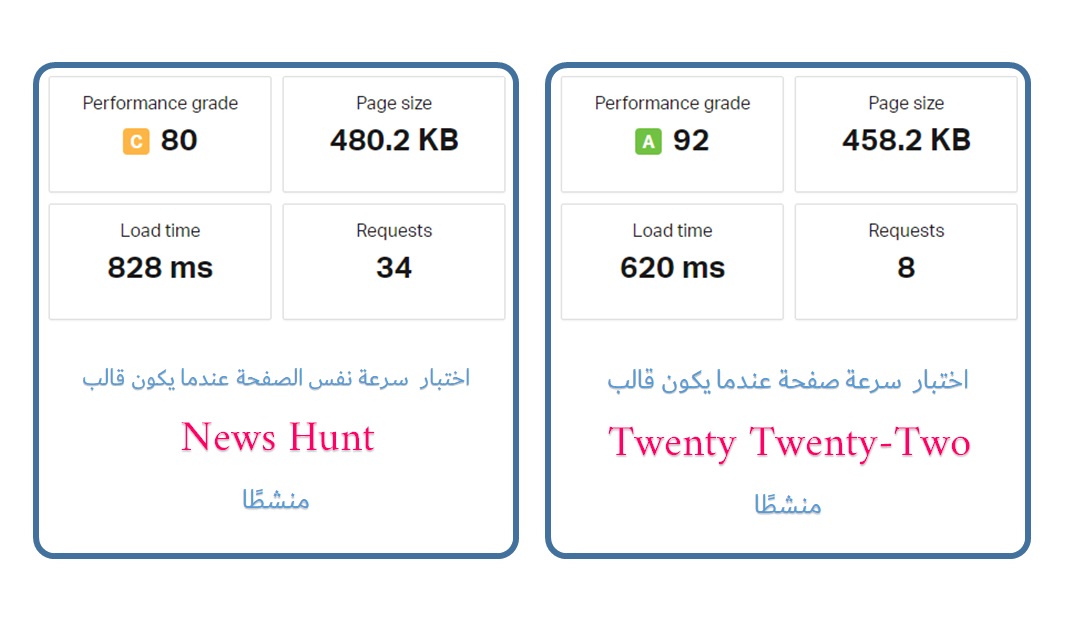This screenshot has height=636, width=1070.
Task: Click the score 80 number
Action: pyautogui.click(x=179, y=141)
